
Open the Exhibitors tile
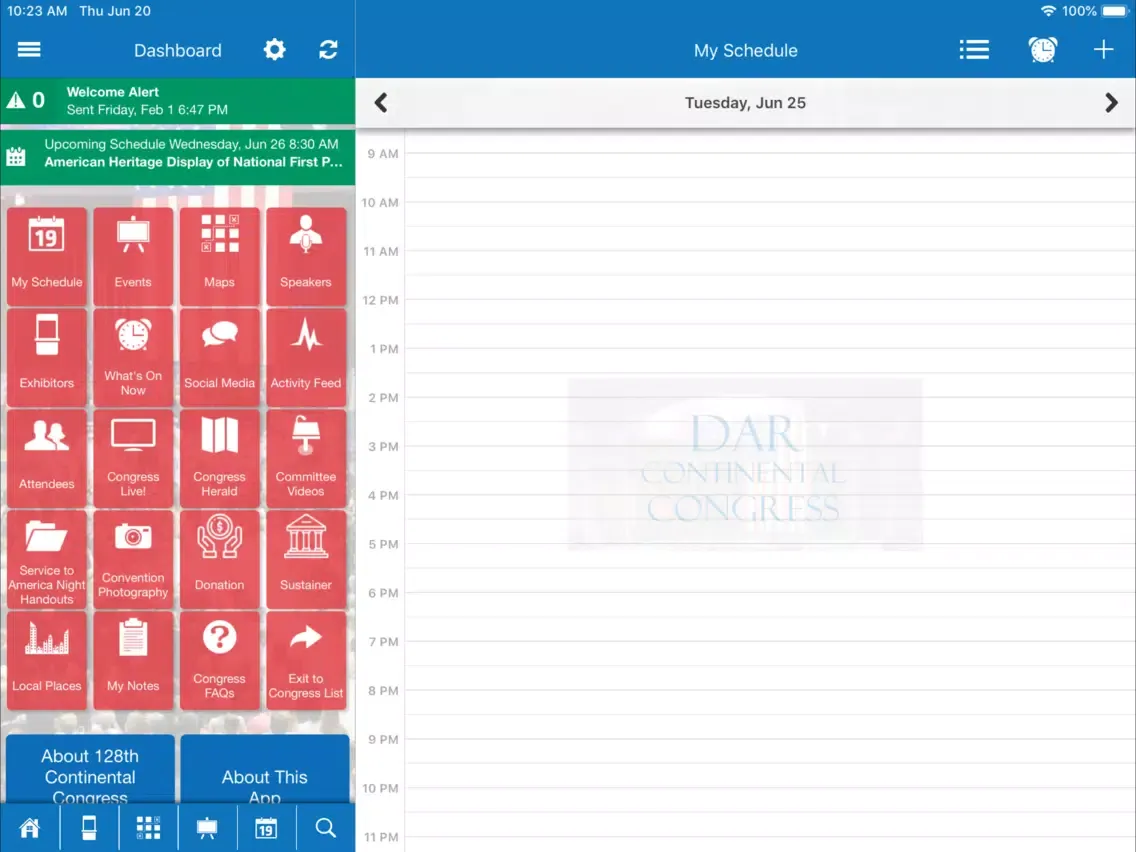coord(47,356)
